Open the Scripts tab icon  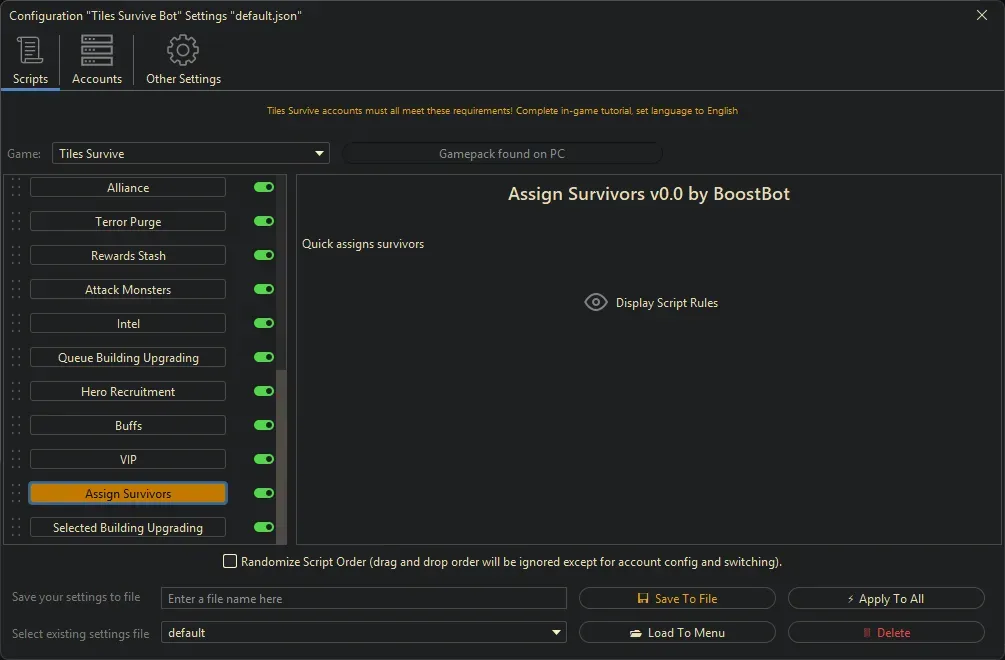[x=30, y=50]
